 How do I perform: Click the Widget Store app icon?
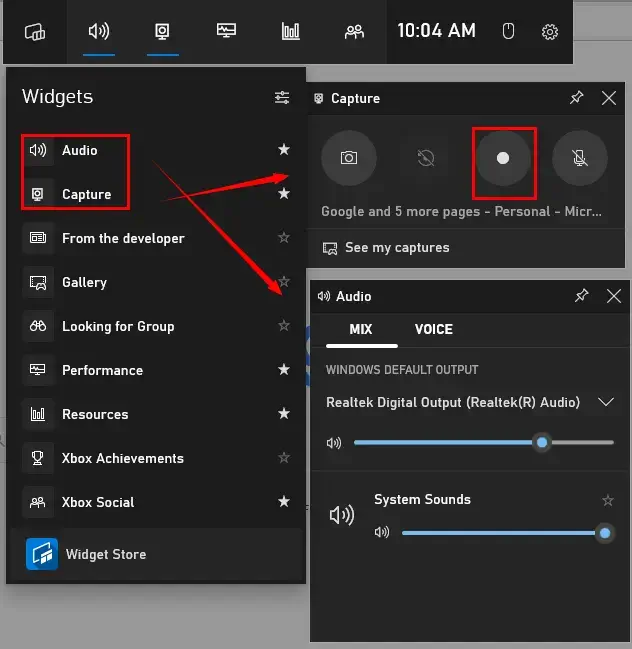pyautogui.click(x=42, y=554)
